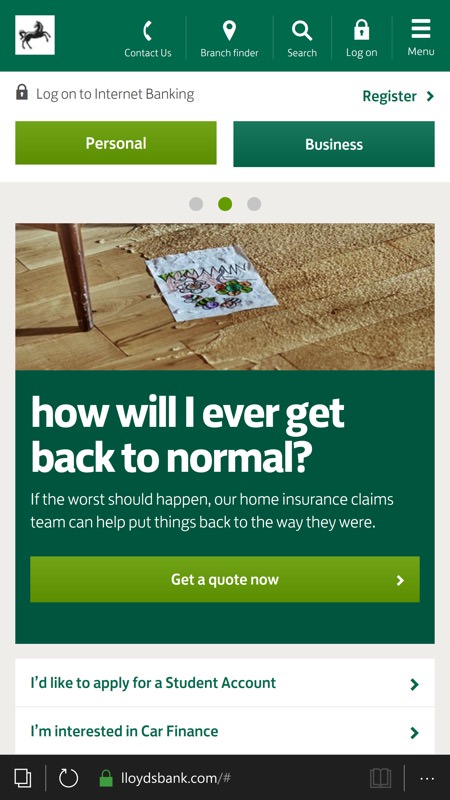450x800 pixels.
Task: Click Get a quote now button
Action: 225,579
